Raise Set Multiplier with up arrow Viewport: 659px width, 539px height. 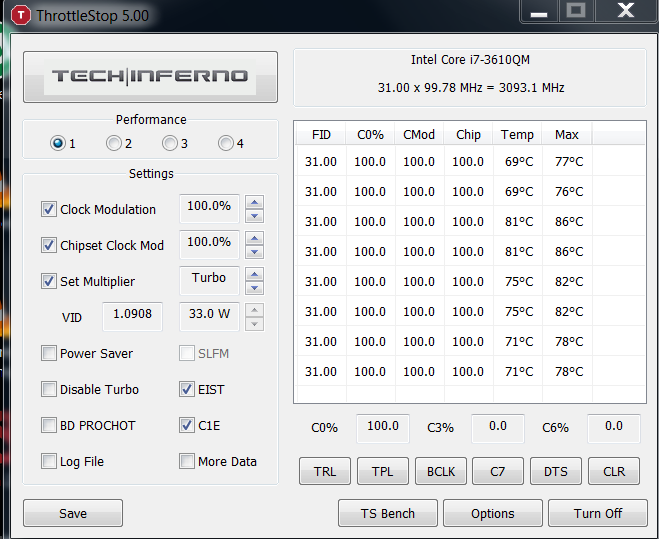click(x=254, y=275)
